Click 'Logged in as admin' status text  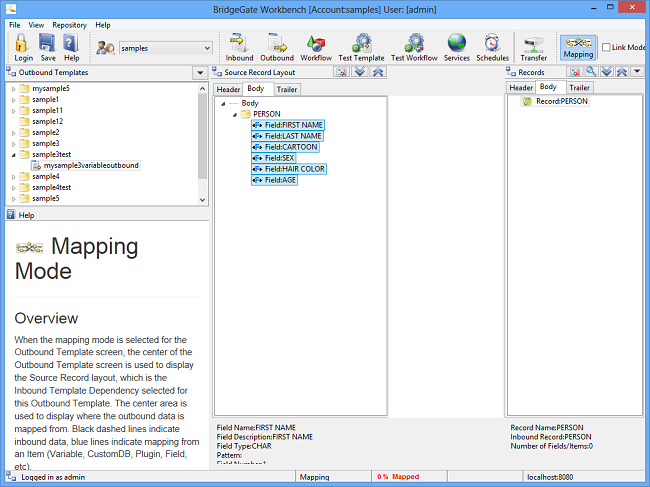[x=53, y=477]
